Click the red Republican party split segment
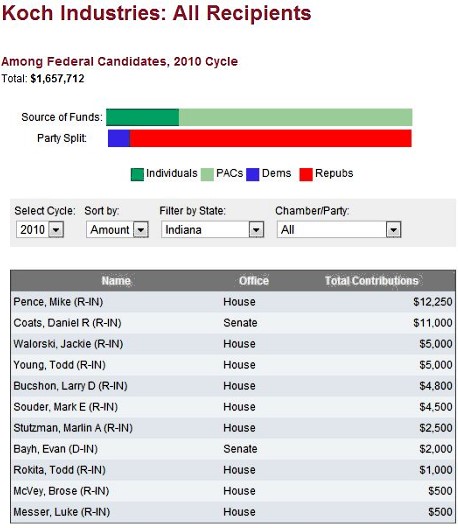The width and height of the screenshot is (458, 528). tap(271, 138)
